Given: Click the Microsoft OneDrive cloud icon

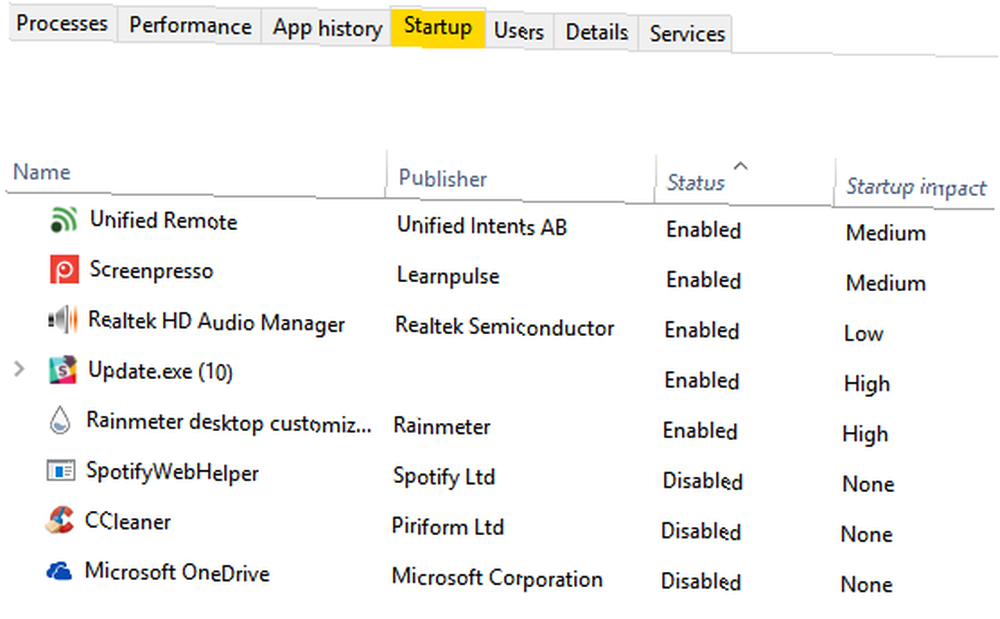Looking at the screenshot, I should click(x=59, y=571).
